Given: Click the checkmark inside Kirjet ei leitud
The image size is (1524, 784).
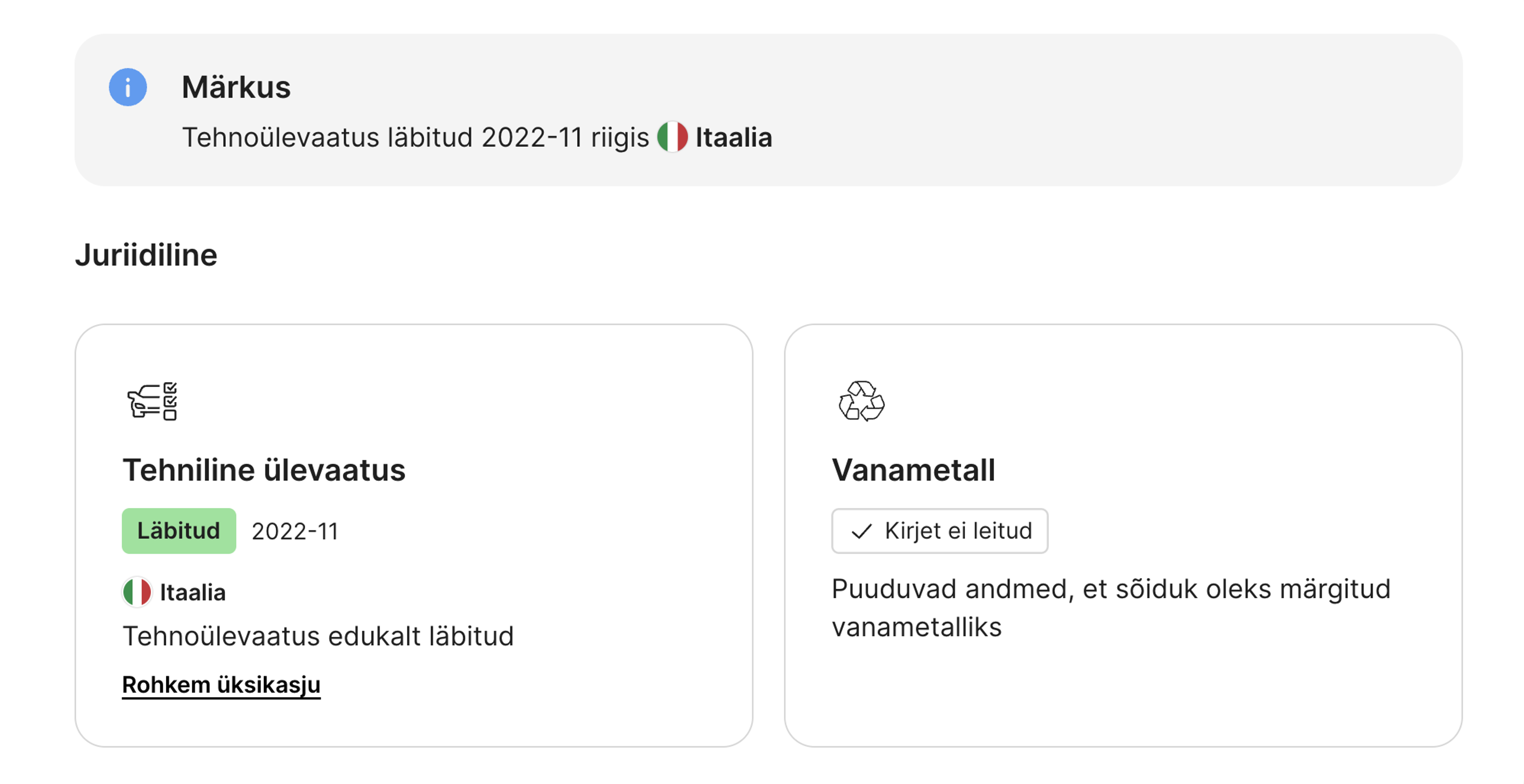Looking at the screenshot, I should (863, 530).
